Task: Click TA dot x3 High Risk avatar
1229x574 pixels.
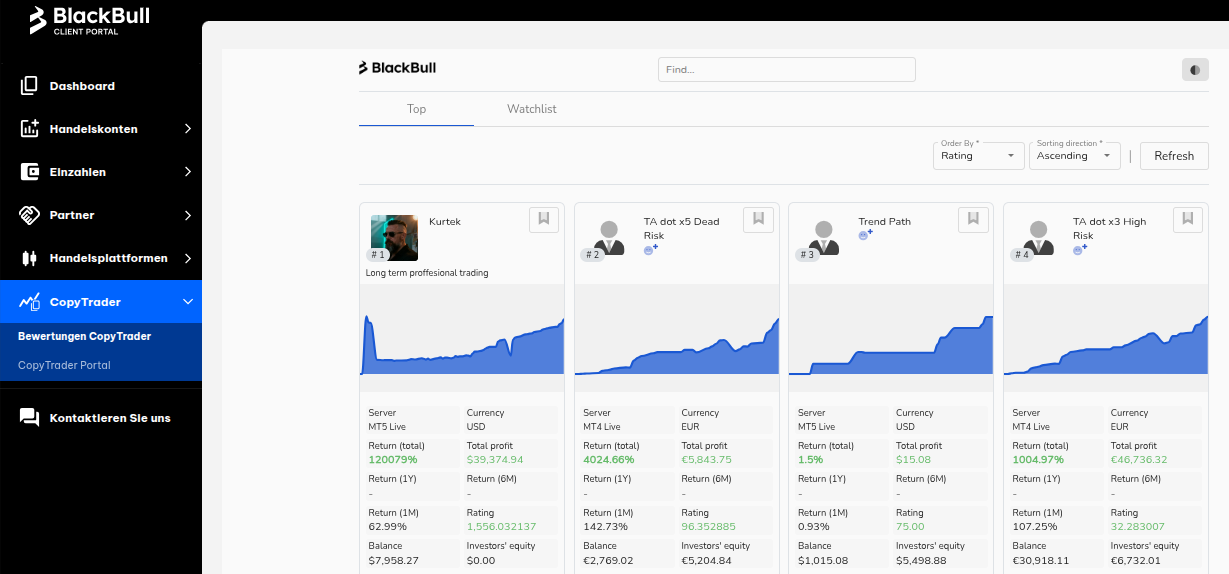Action: click(x=1039, y=238)
